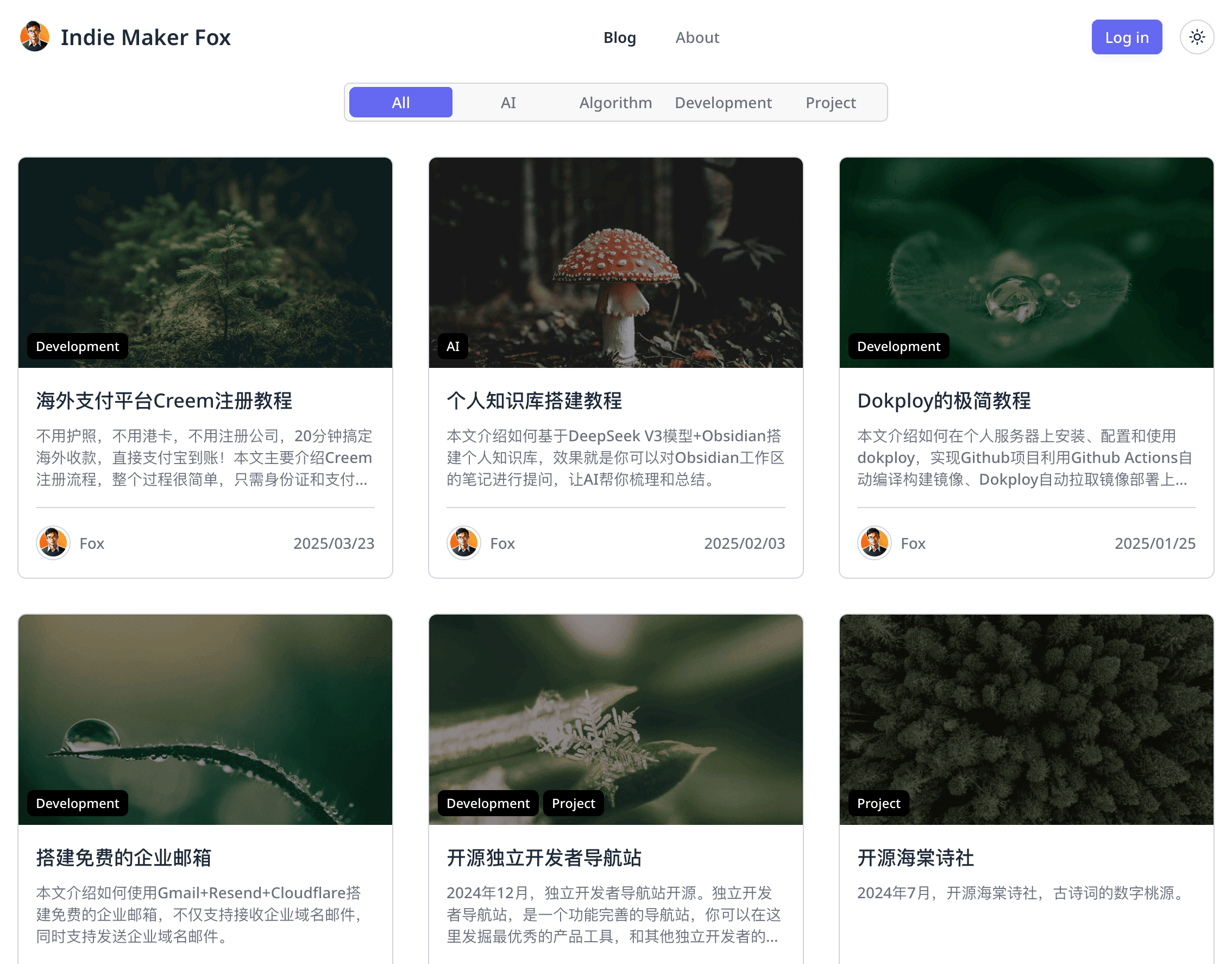
Task: Click the Development badge on the Creem post image
Action: 77,346
